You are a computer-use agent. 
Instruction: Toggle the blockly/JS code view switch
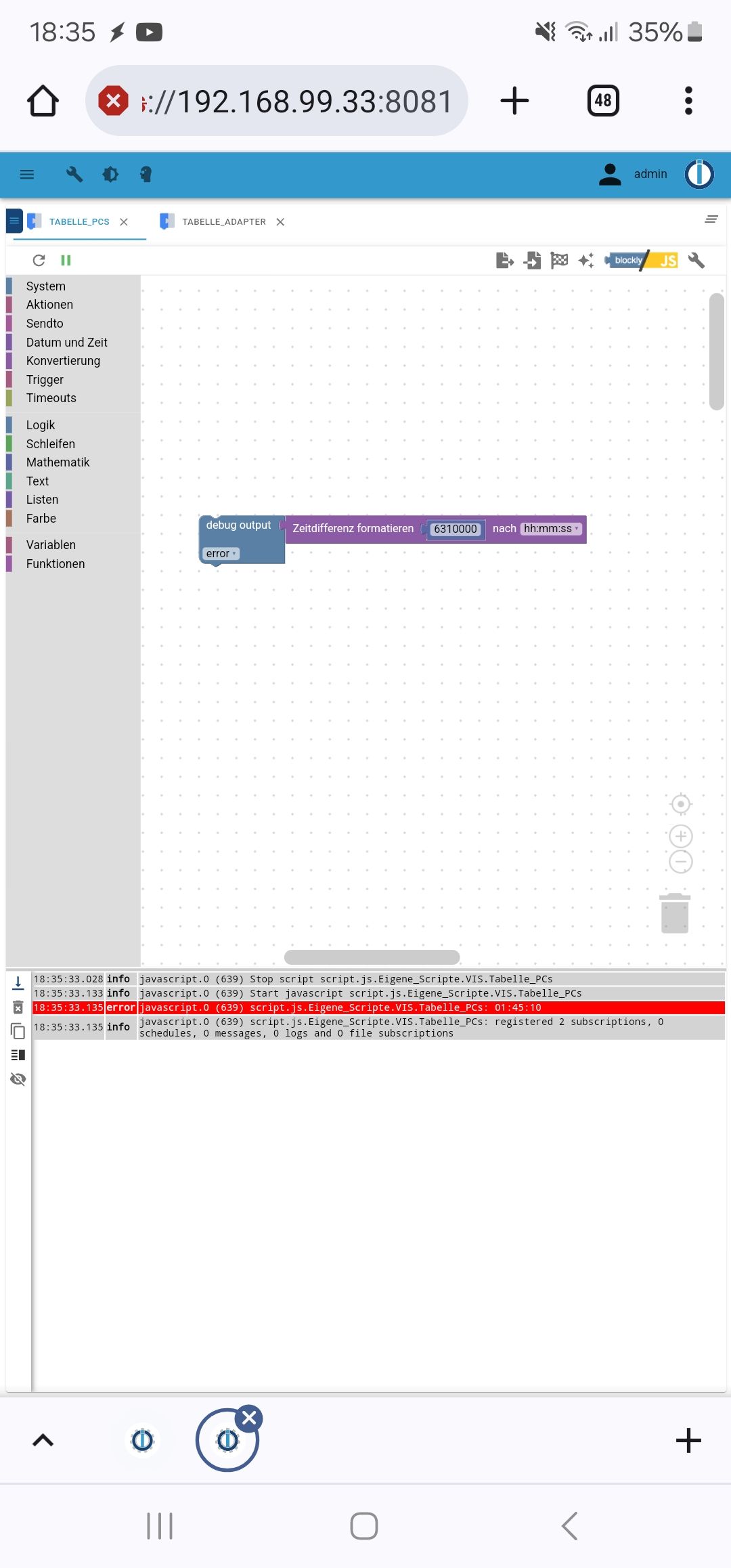[x=642, y=260]
